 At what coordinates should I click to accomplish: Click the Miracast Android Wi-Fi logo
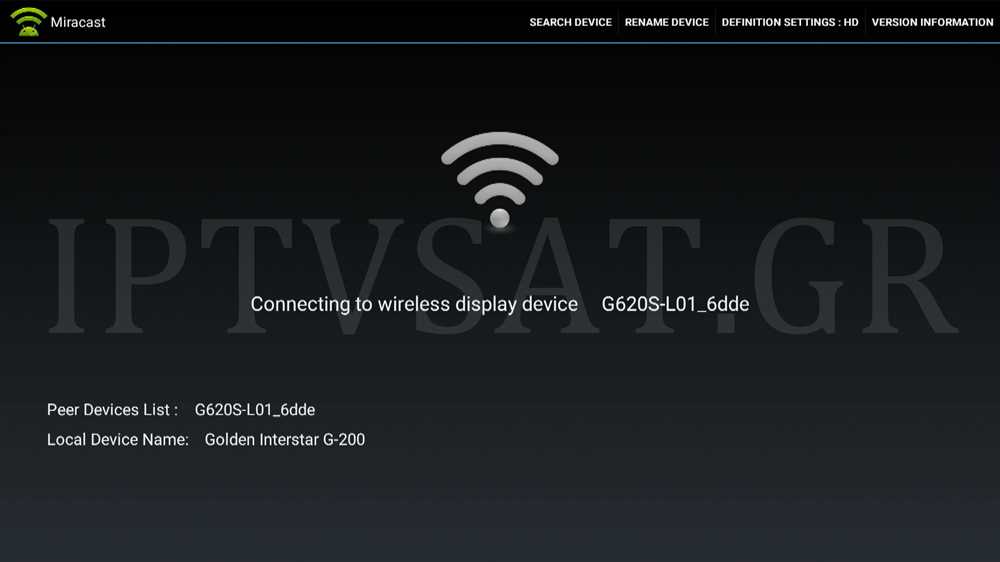pos(28,22)
